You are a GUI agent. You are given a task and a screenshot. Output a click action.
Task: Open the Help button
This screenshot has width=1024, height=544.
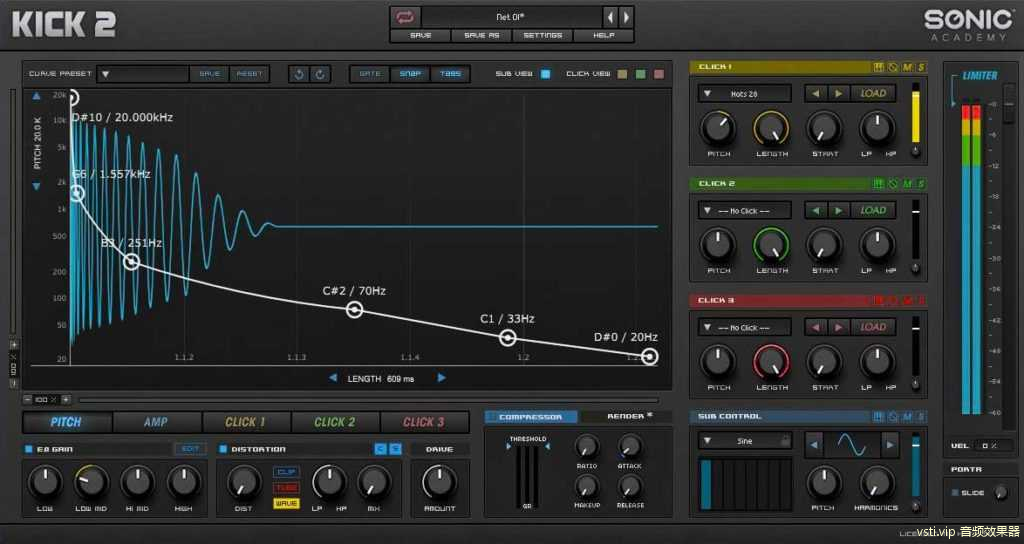(603, 35)
